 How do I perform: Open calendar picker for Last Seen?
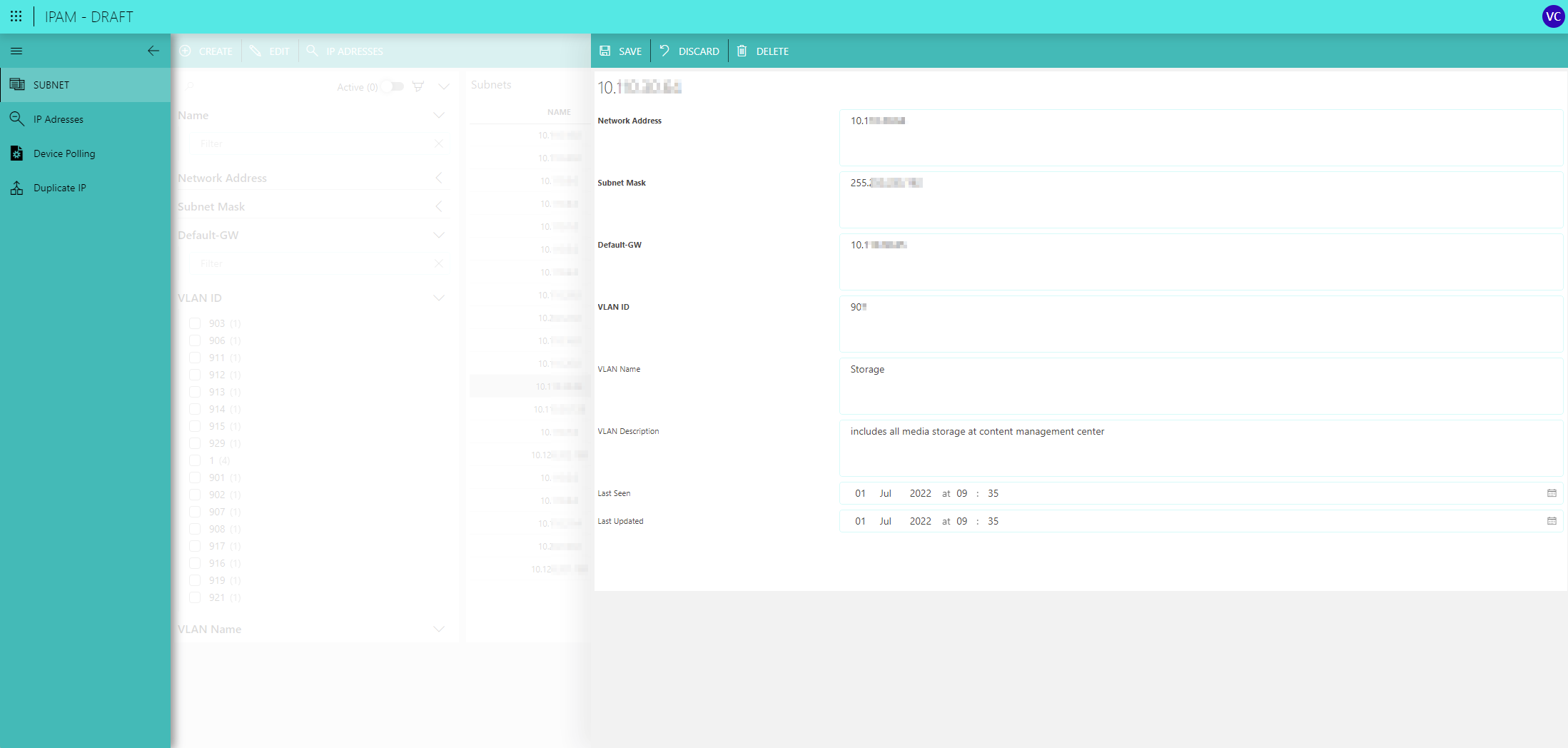coord(1552,493)
